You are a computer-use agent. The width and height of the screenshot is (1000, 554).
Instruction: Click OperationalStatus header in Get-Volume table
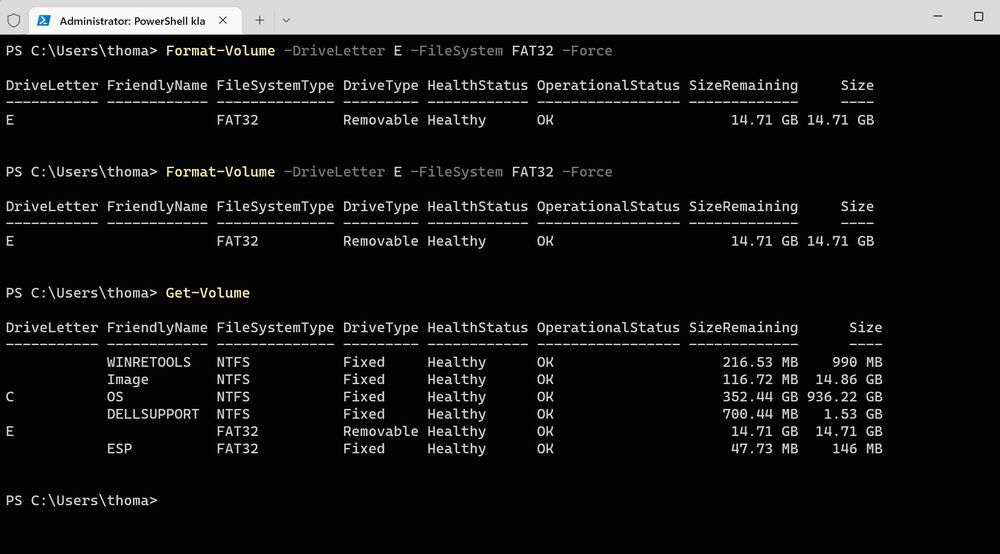point(608,328)
